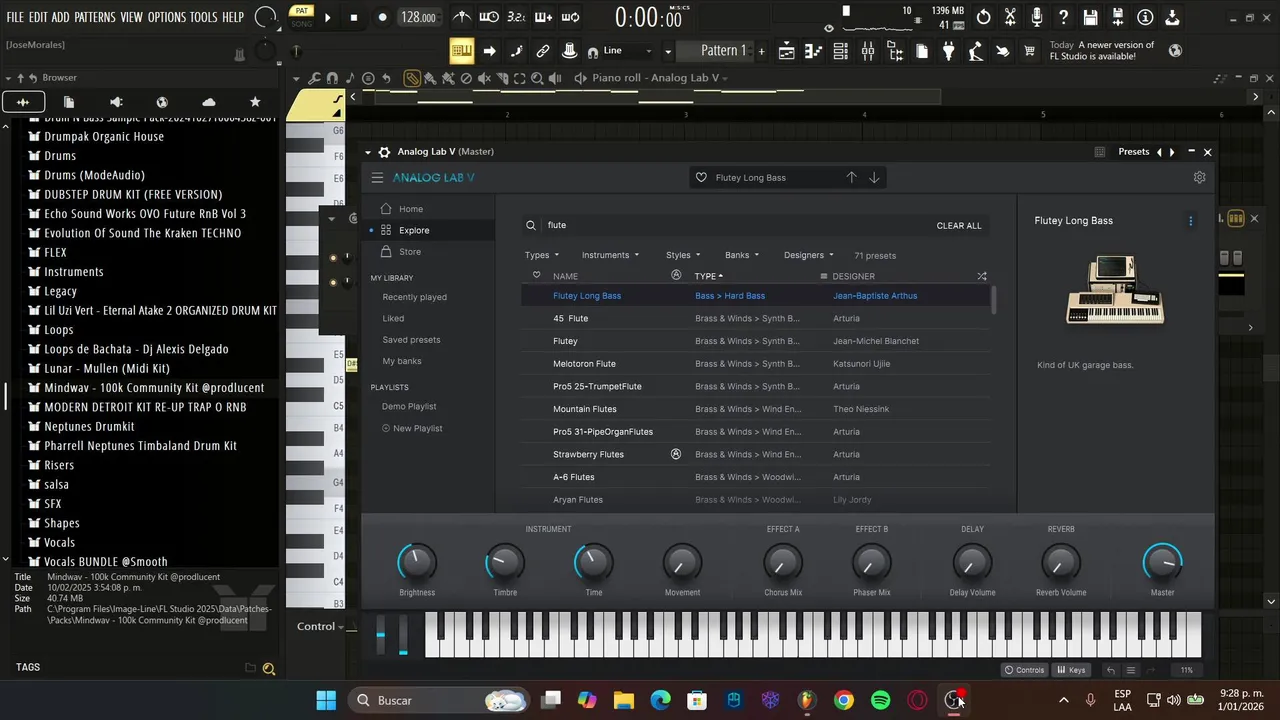Go to previous preset with up arrow
Viewport: 1280px width, 720px height.
851,177
